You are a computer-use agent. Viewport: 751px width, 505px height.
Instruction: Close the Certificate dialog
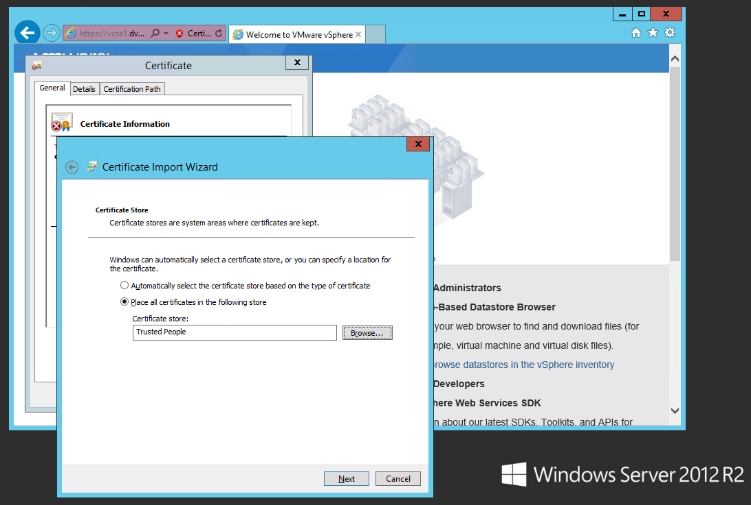click(297, 63)
